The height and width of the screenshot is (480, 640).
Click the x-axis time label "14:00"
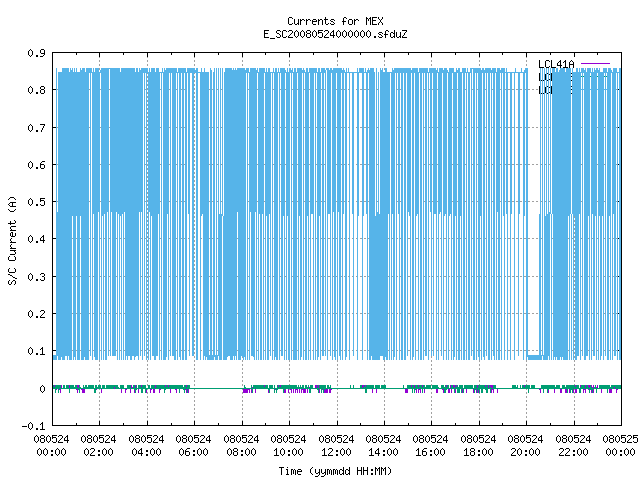(383, 452)
